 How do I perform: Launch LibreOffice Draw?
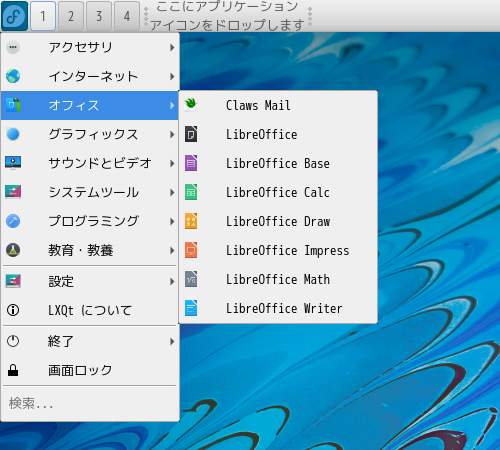pyautogui.click(x=278, y=221)
